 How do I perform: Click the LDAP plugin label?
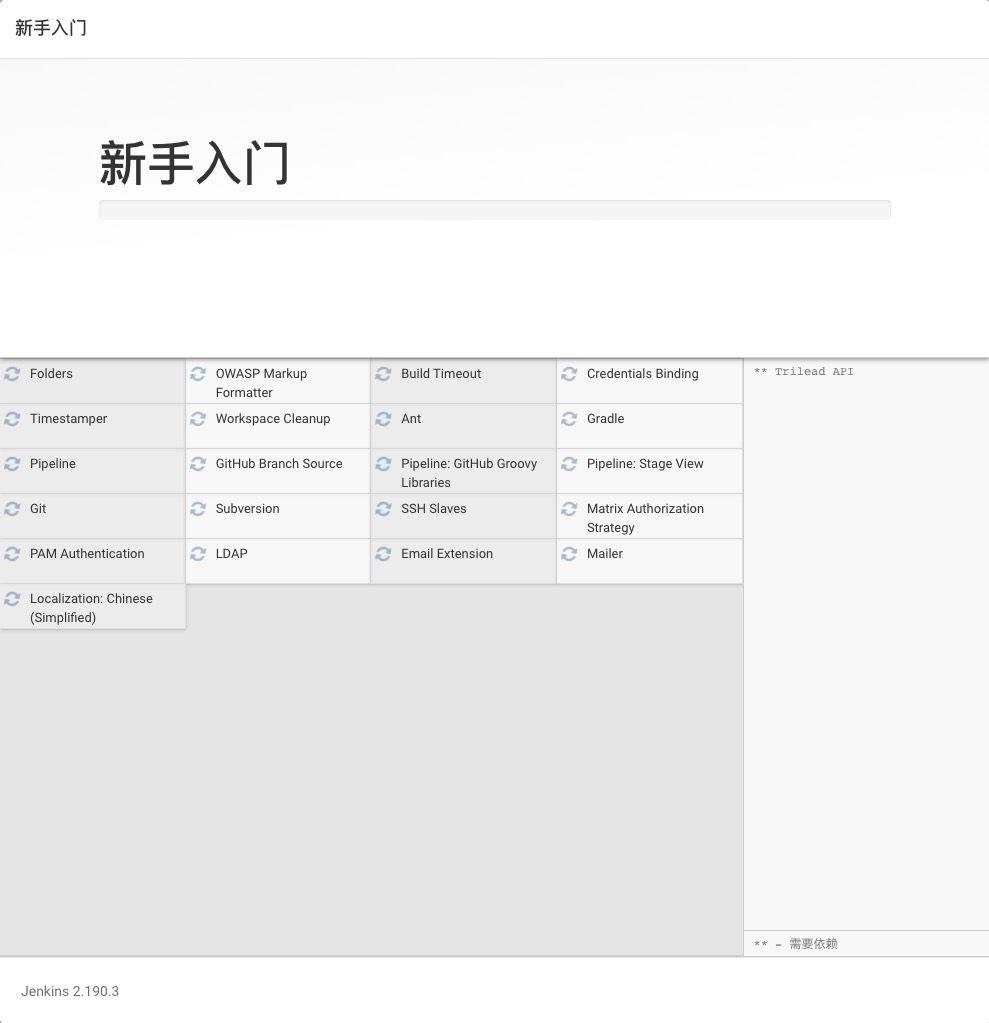(232, 554)
